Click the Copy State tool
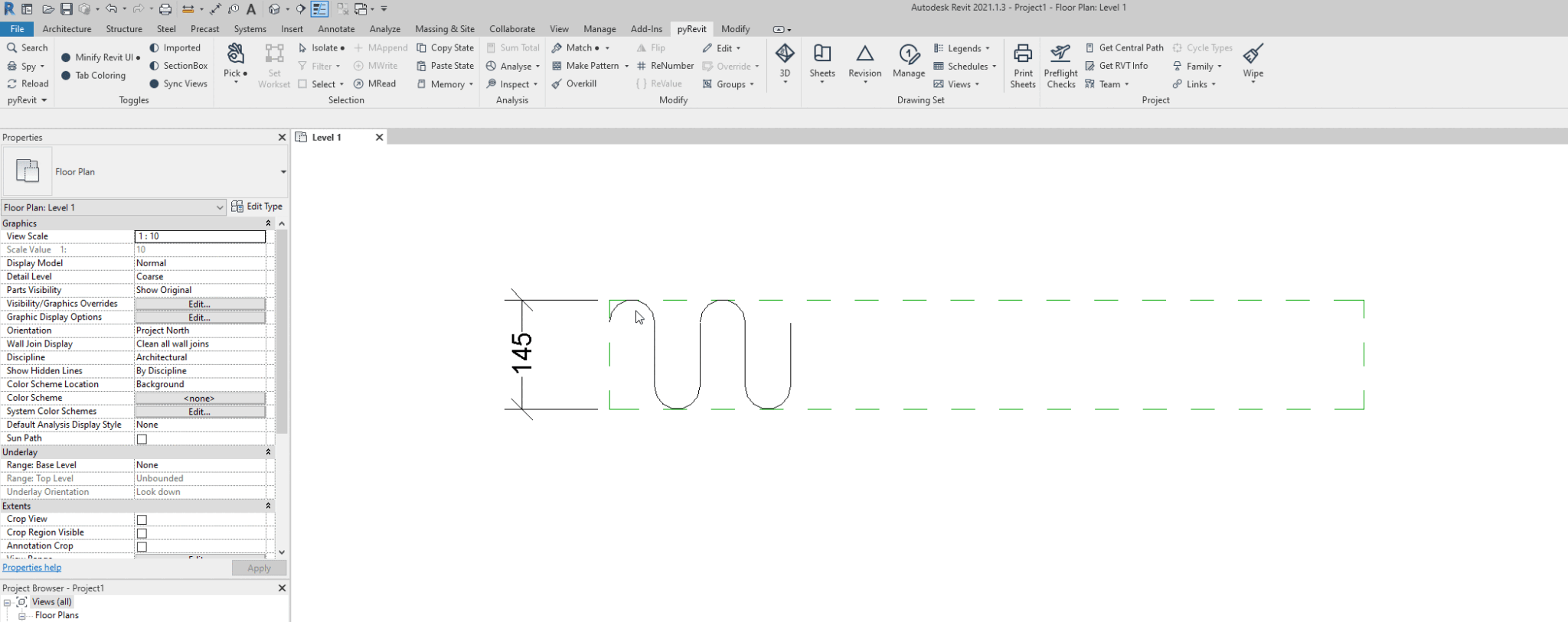Image resolution: width=1568 pixels, height=622 pixels. (445, 47)
